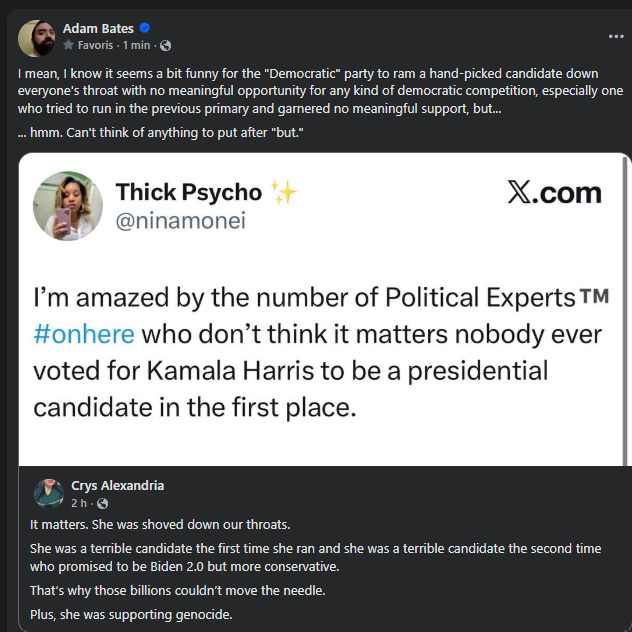Click the blue verified badge beside Adam Bates
The width and height of the screenshot is (632, 632).
(144, 29)
